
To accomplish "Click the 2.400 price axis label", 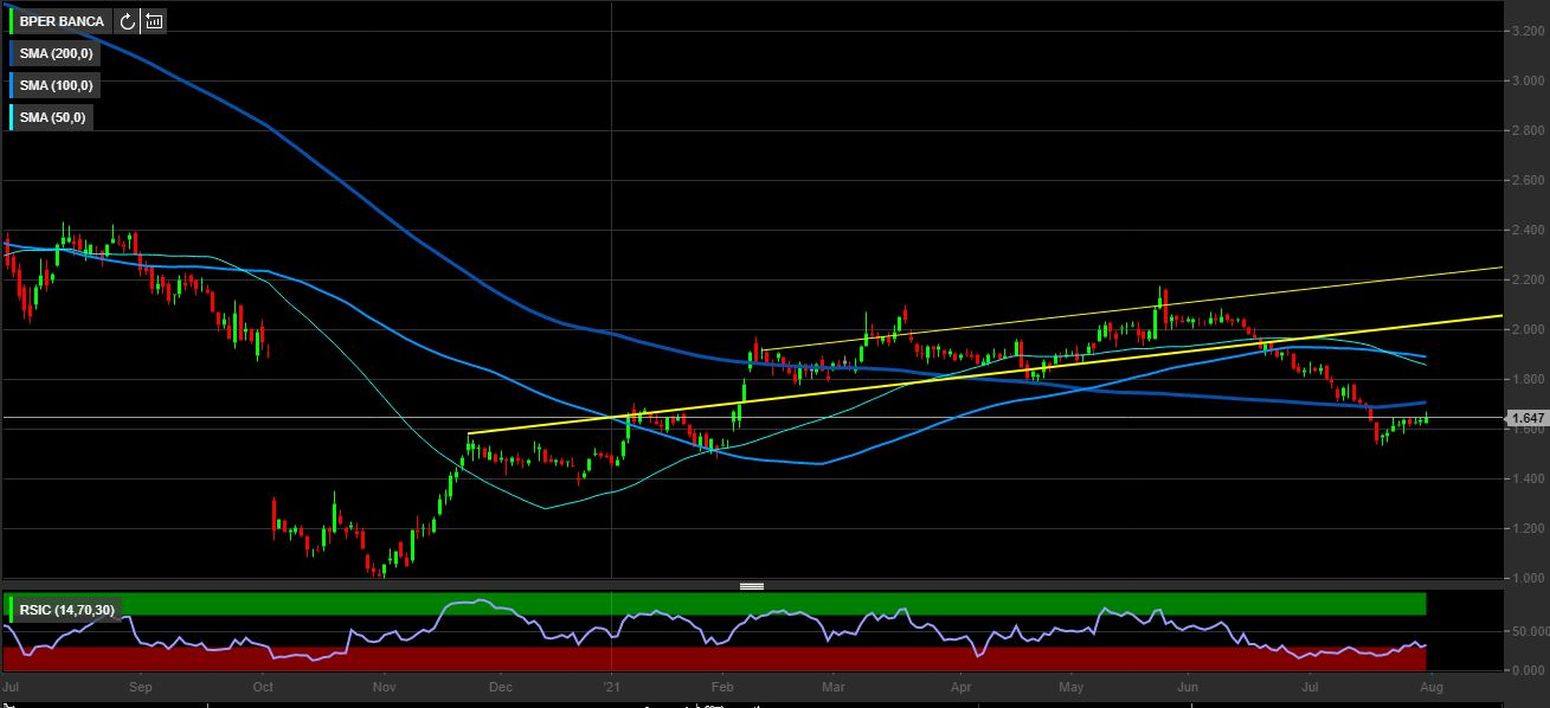I will click(x=1528, y=230).
